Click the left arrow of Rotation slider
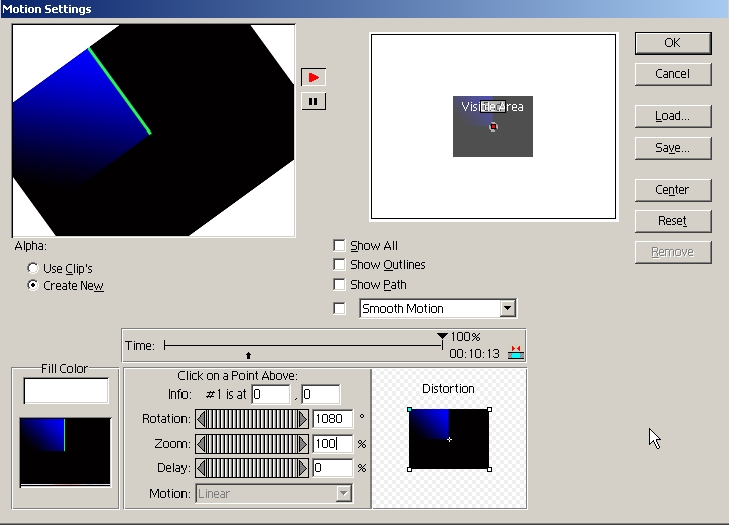Image resolution: width=729 pixels, height=525 pixels. click(x=200, y=419)
